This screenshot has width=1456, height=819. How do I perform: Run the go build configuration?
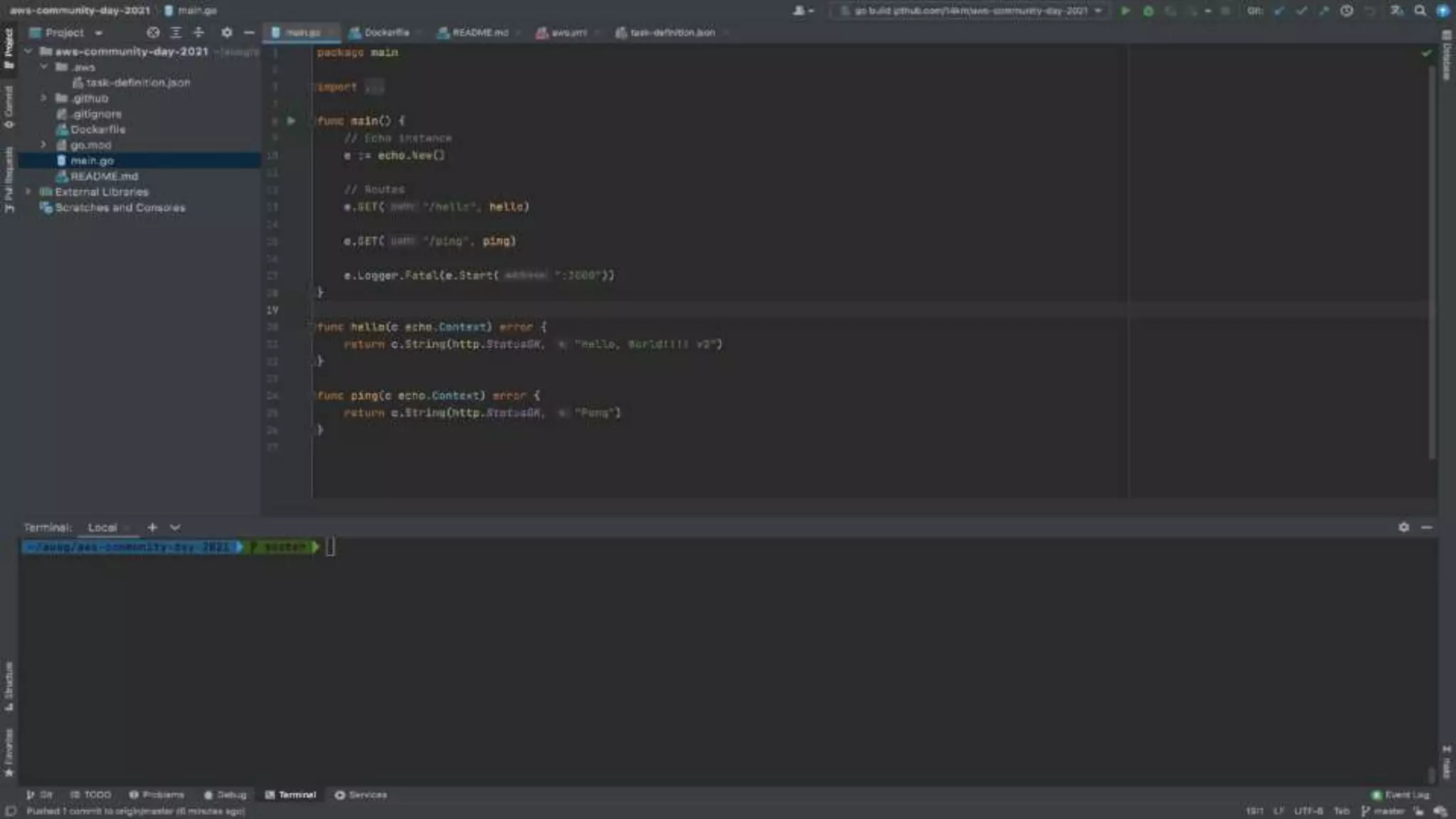point(1125,11)
